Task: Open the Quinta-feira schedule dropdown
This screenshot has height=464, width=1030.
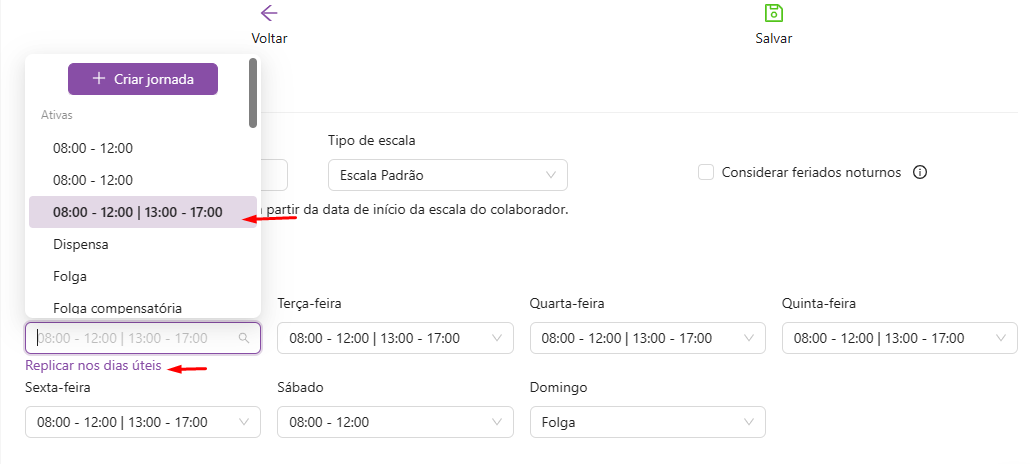Action: [898, 338]
